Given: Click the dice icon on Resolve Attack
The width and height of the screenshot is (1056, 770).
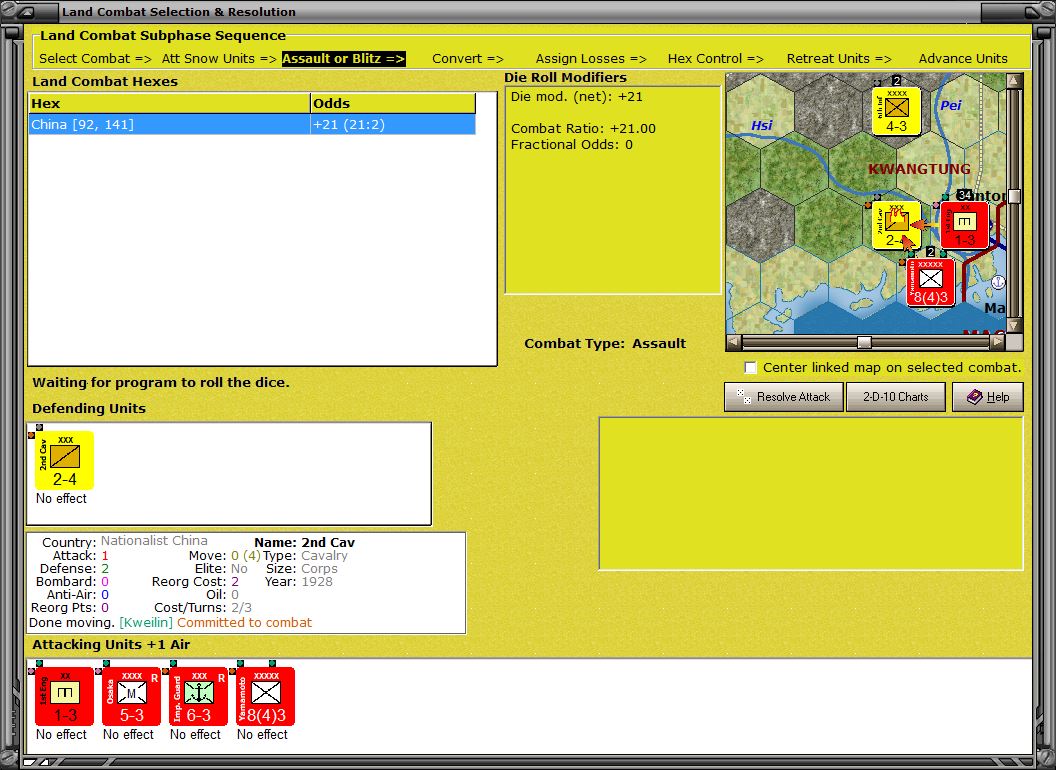Looking at the screenshot, I should pyautogui.click(x=744, y=397).
